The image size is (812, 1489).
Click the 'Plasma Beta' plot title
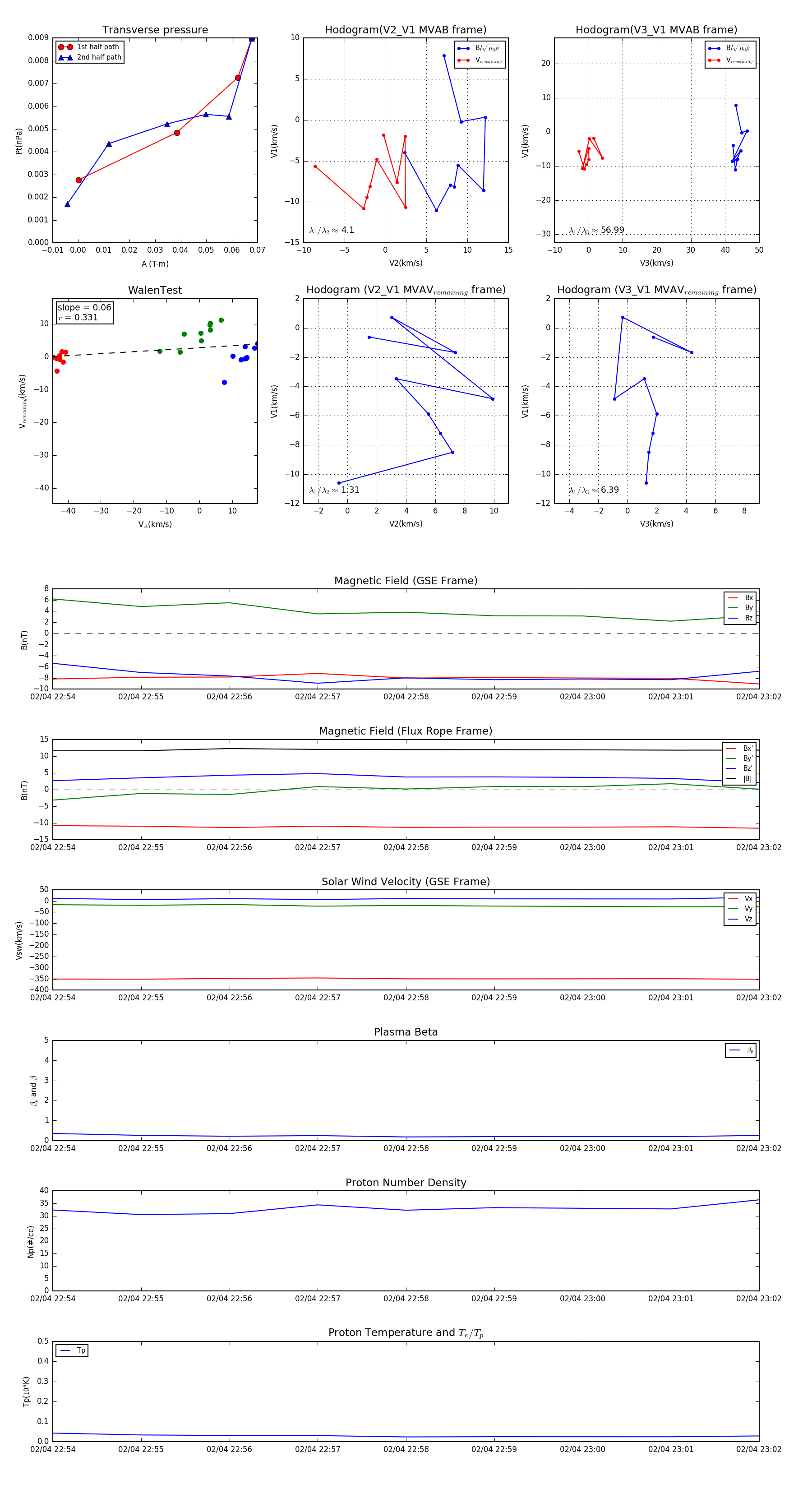click(406, 1032)
